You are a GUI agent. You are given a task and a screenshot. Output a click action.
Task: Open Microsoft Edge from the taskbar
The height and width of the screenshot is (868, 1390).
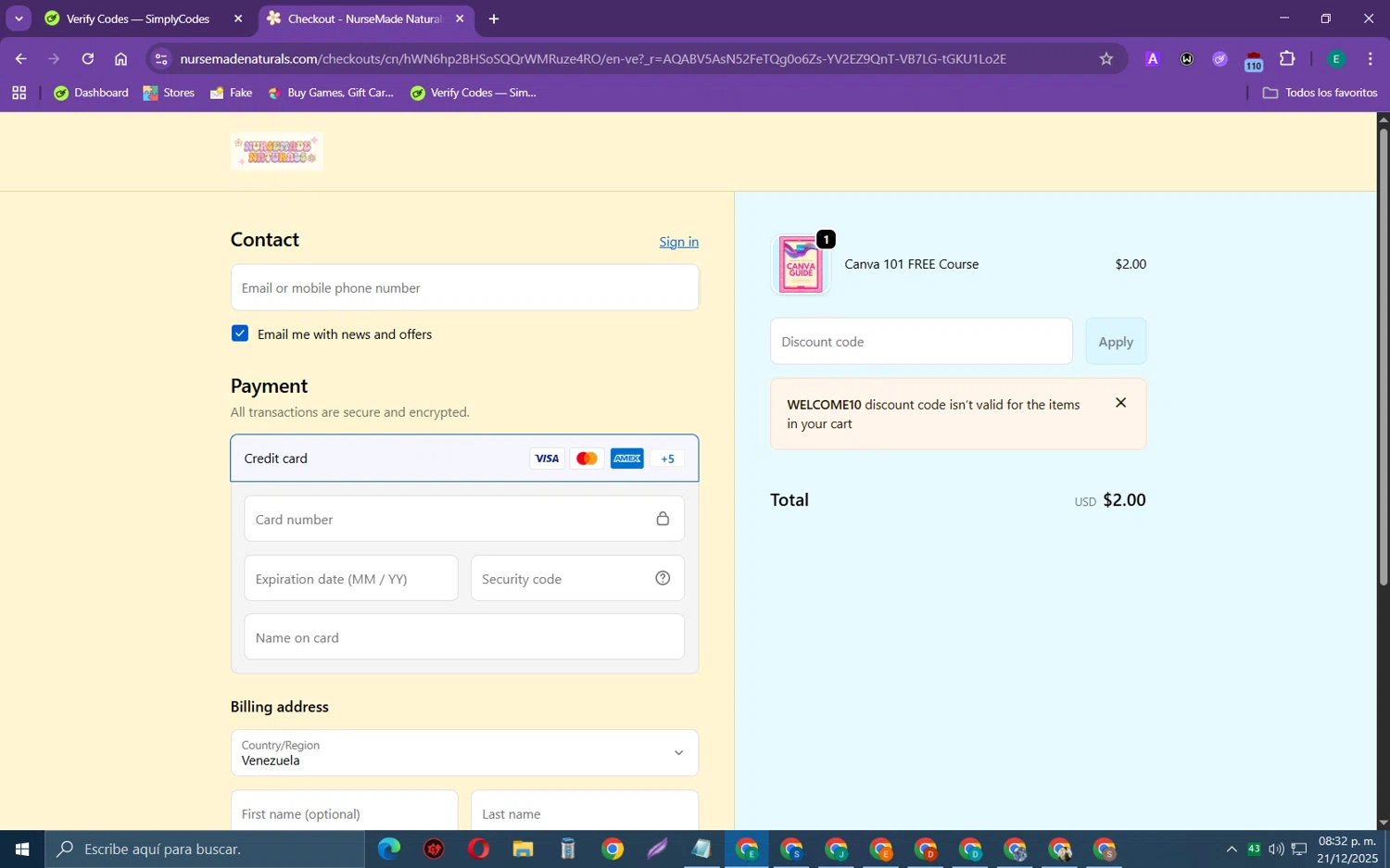389,849
